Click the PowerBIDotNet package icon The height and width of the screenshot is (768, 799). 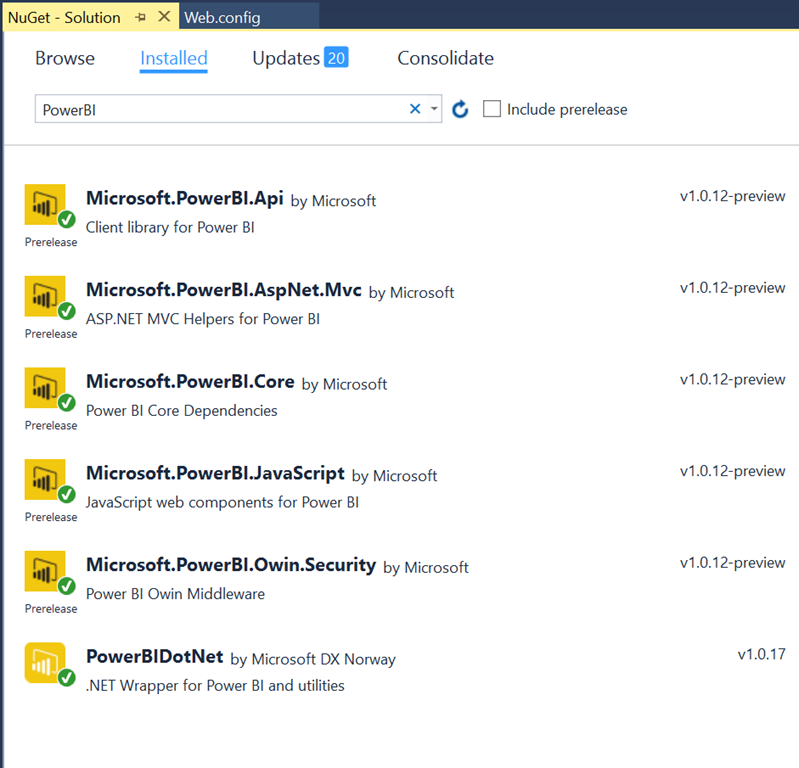45,663
